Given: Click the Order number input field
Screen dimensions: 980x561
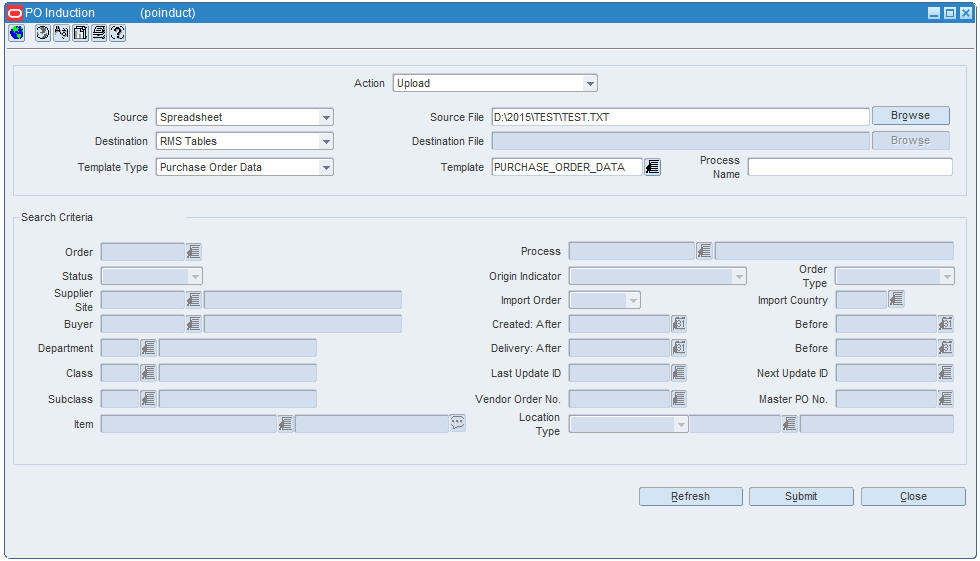Looking at the screenshot, I should click(142, 252).
